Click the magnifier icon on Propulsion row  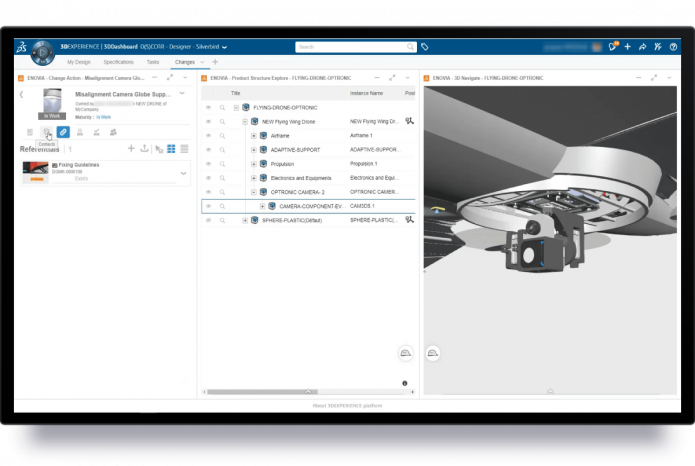pos(223,164)
